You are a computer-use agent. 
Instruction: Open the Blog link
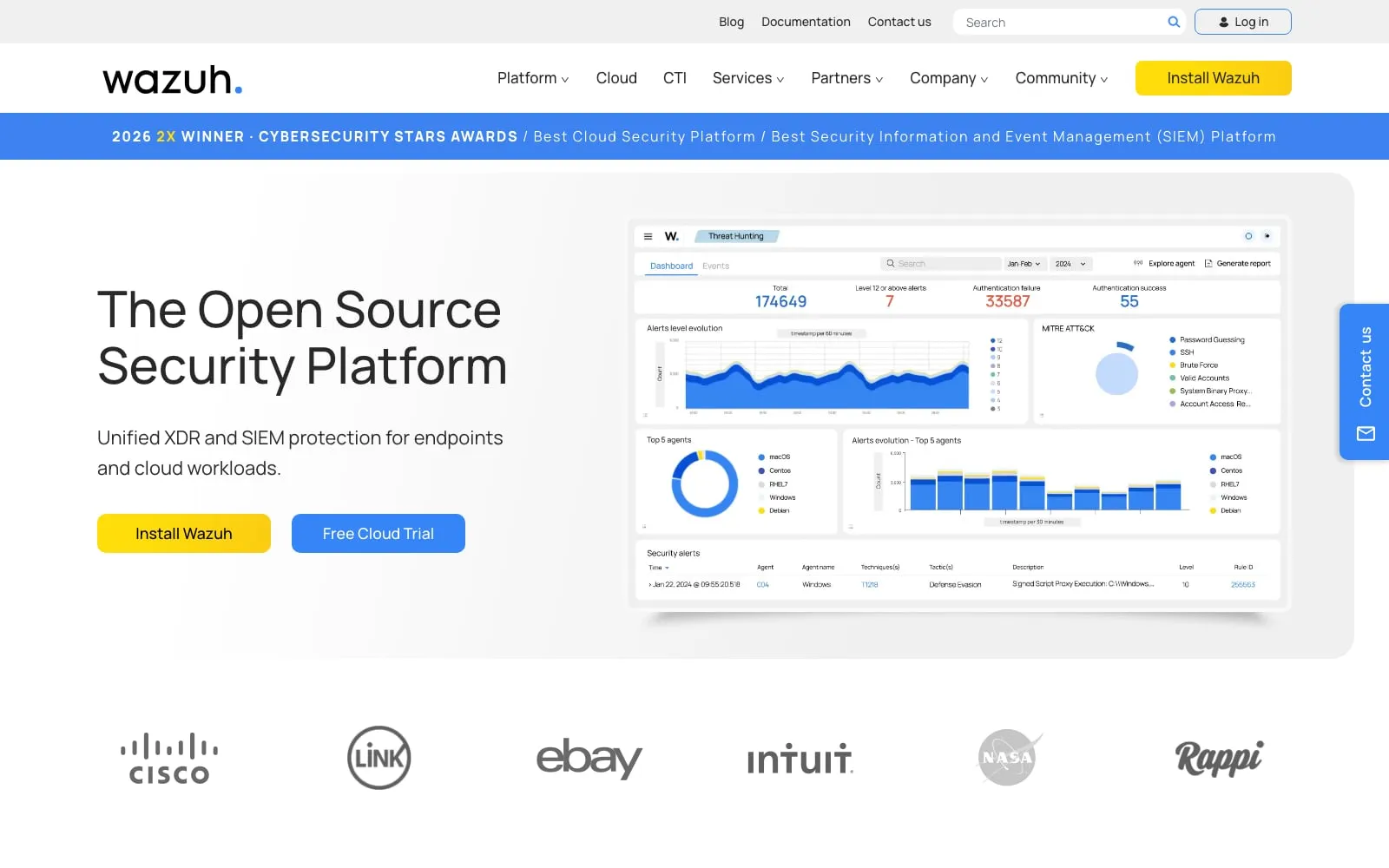coord(731,22)
